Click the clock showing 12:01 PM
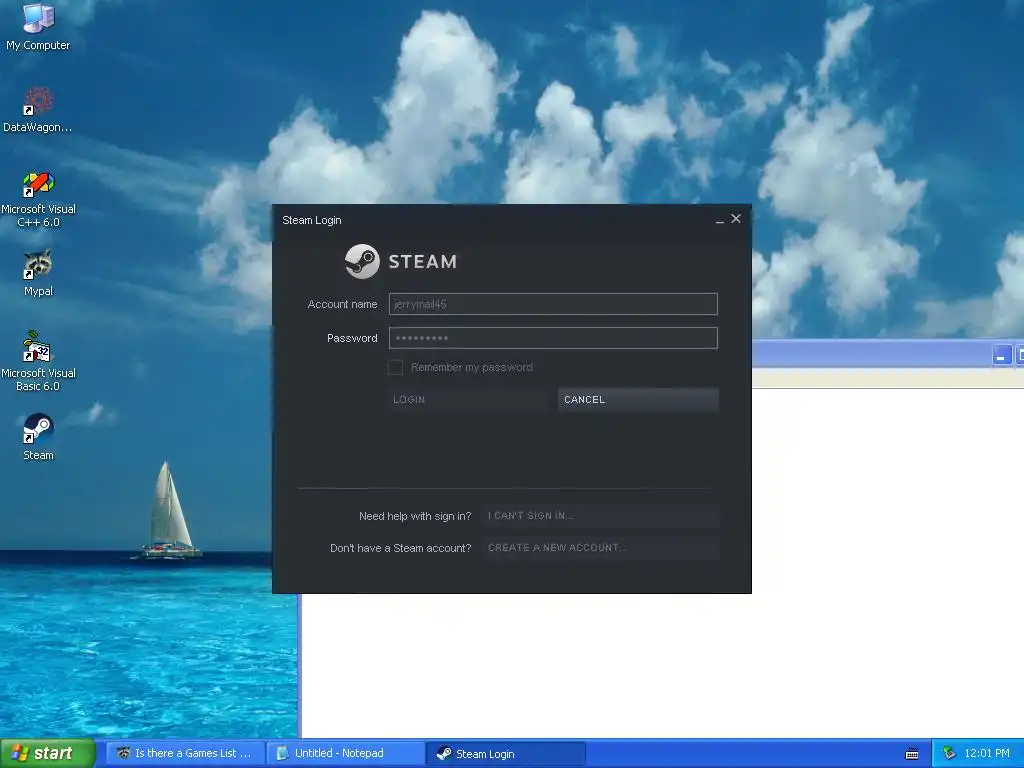 click(x=987, y=754)
